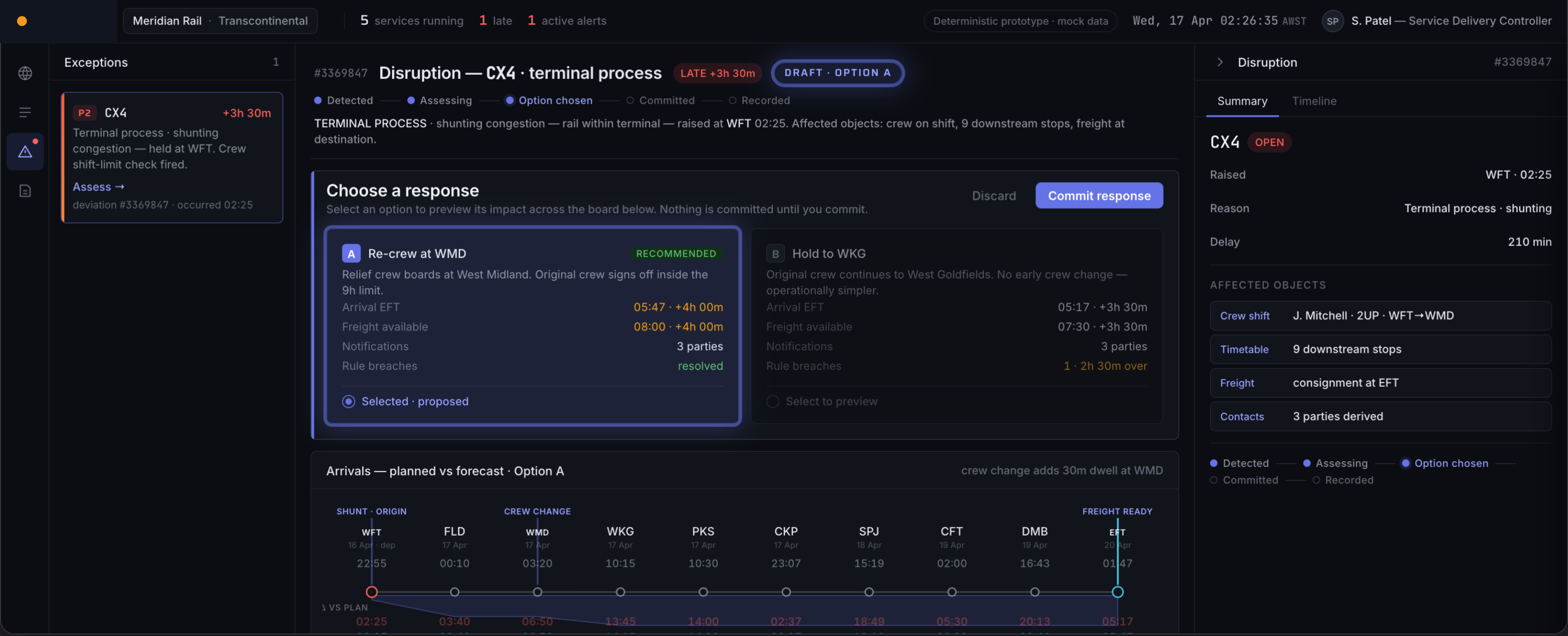Switch to the Summary tab
Image resolution: width=1568 pixels, height=636 pixels.
(1242, 101)
